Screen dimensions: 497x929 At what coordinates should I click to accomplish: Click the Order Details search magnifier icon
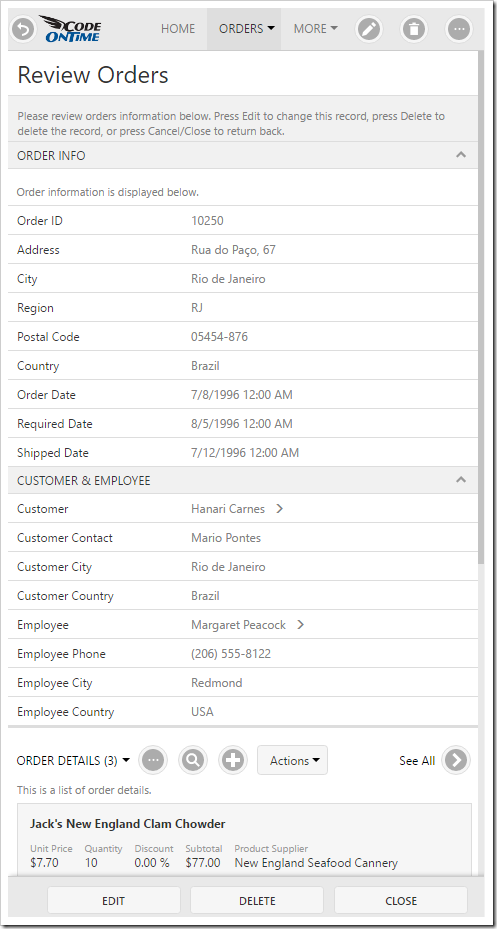[193, 760]
